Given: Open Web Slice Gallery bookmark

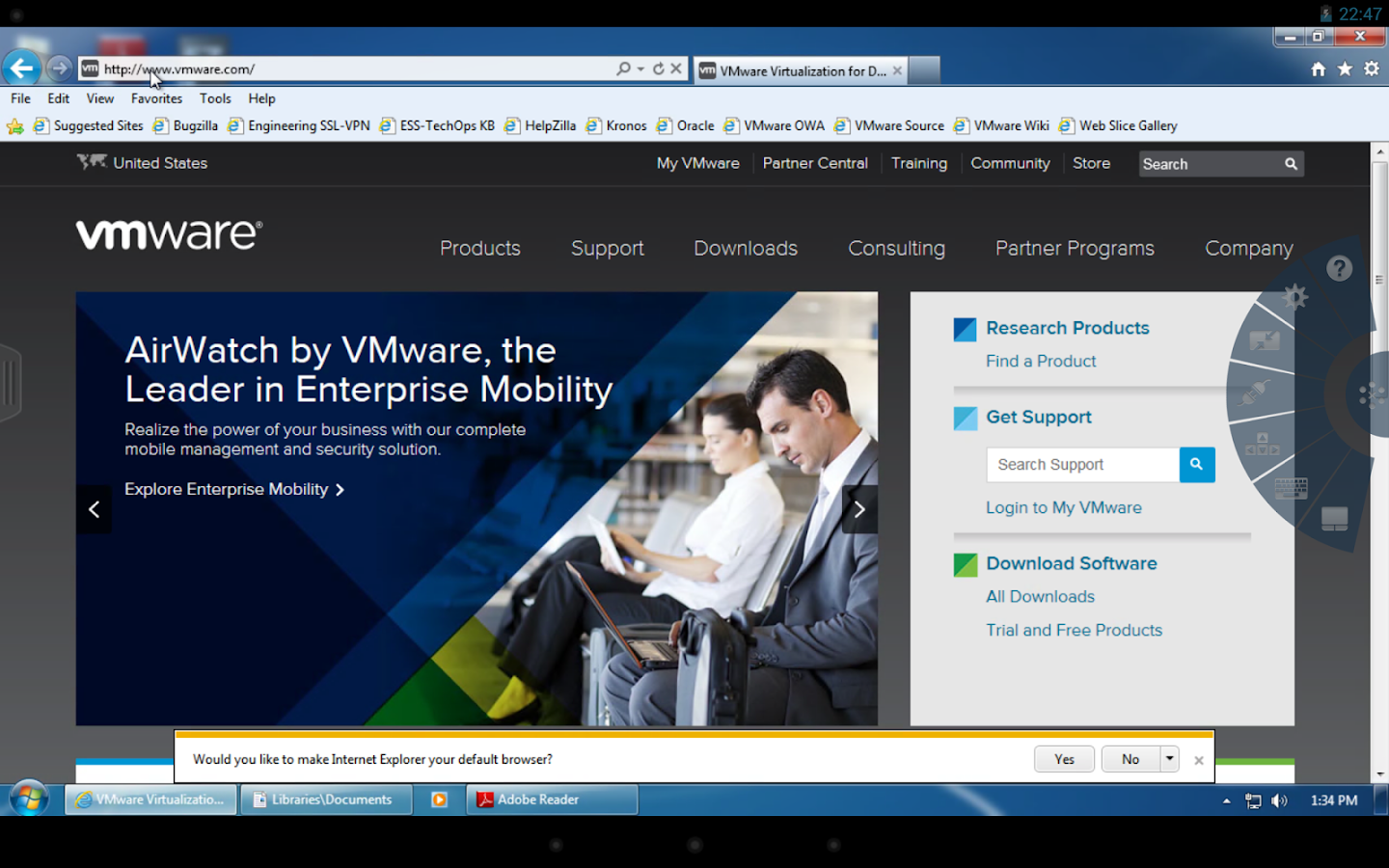Looking at the screenshot, I should coord(1118,125).
